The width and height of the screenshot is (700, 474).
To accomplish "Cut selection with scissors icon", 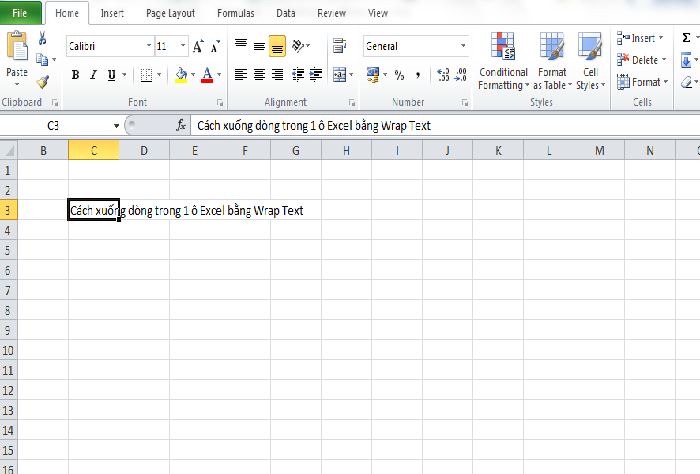I will [x=42, y=39].
